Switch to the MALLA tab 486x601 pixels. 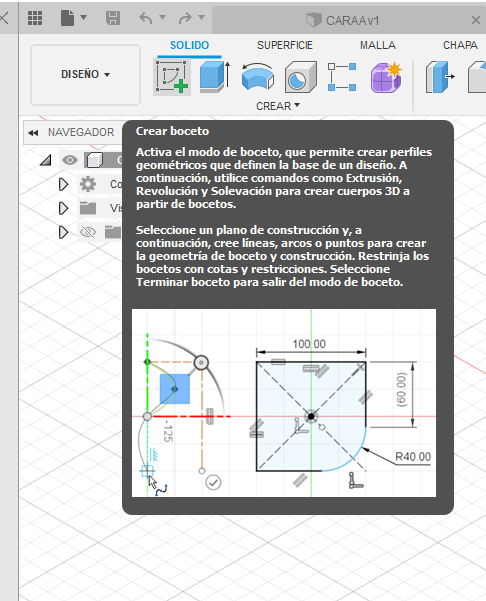tap(378, 45)
